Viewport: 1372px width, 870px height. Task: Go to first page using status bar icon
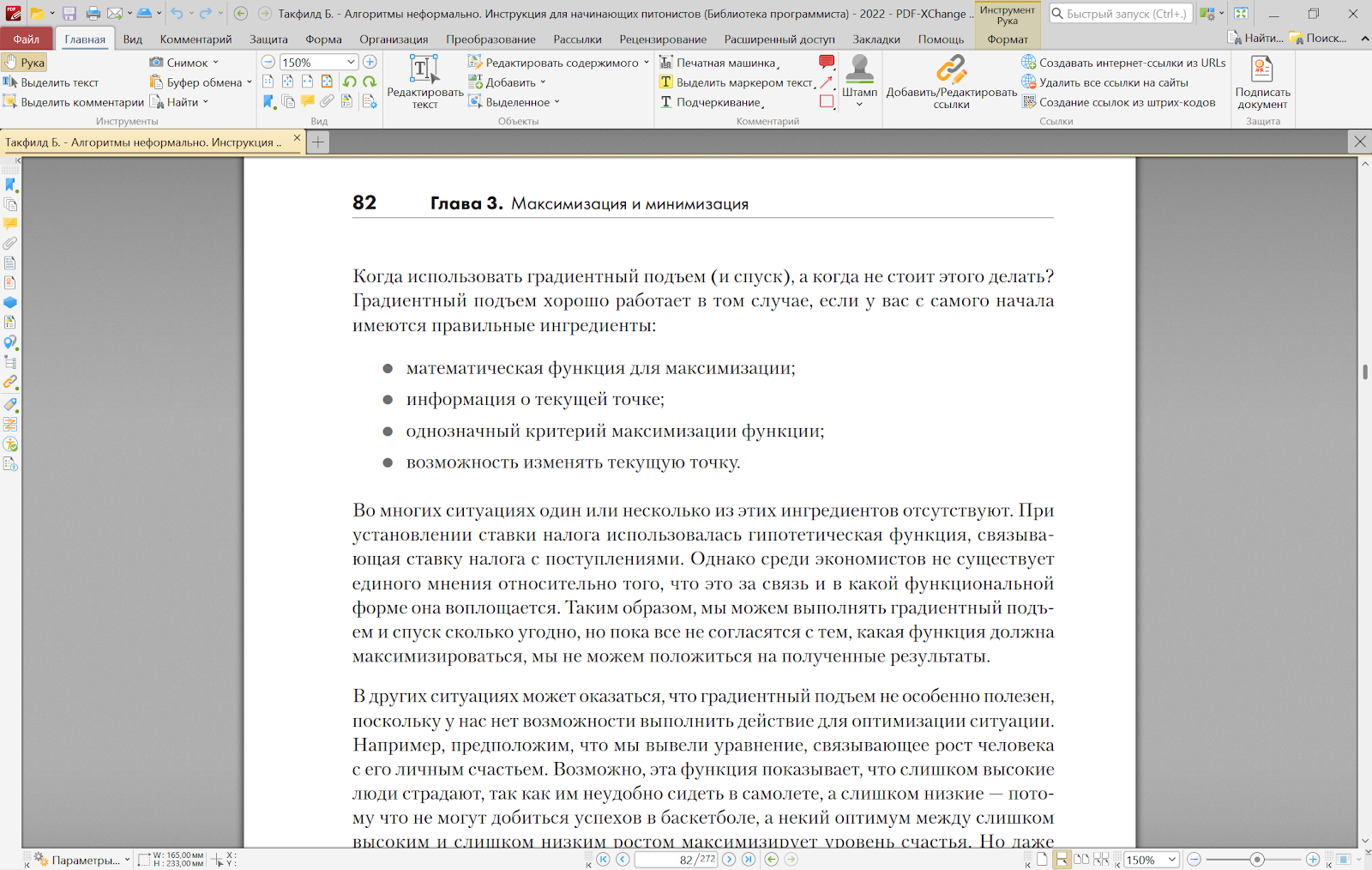coord(603,859)
